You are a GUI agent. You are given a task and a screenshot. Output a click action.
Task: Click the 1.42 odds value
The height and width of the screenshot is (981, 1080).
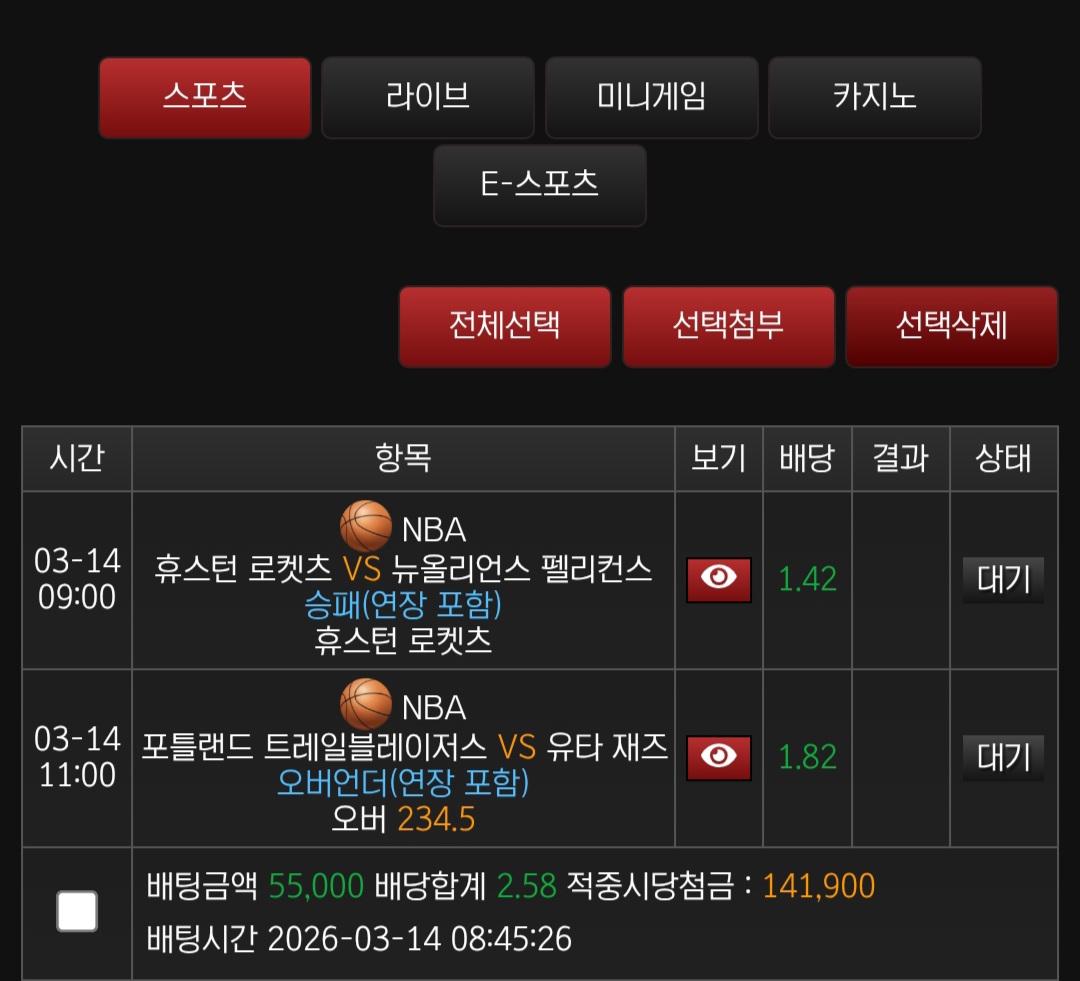point(807,579)
